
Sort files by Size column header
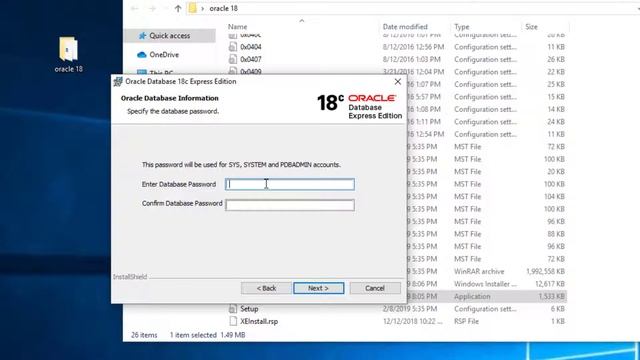pos(531,27)
